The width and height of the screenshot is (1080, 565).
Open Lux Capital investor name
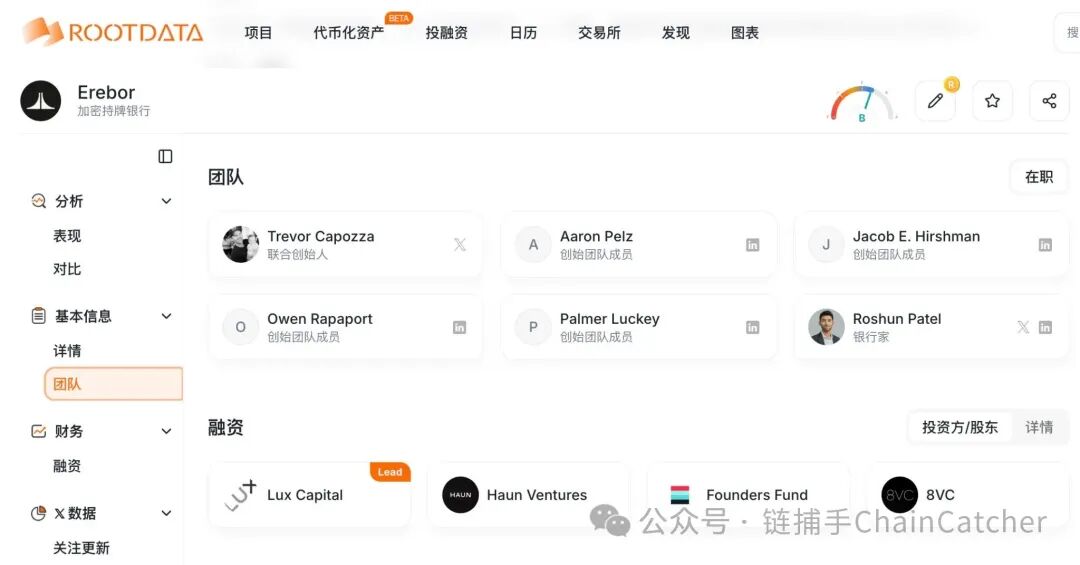tap(304, 495)
